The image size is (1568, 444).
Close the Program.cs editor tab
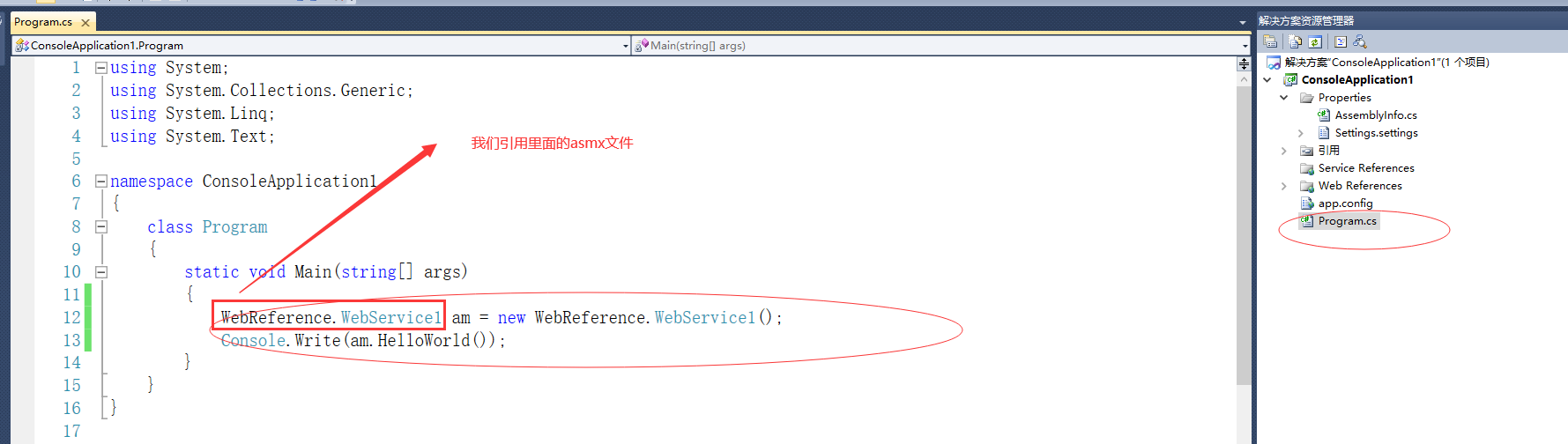(x=85, y=23)
